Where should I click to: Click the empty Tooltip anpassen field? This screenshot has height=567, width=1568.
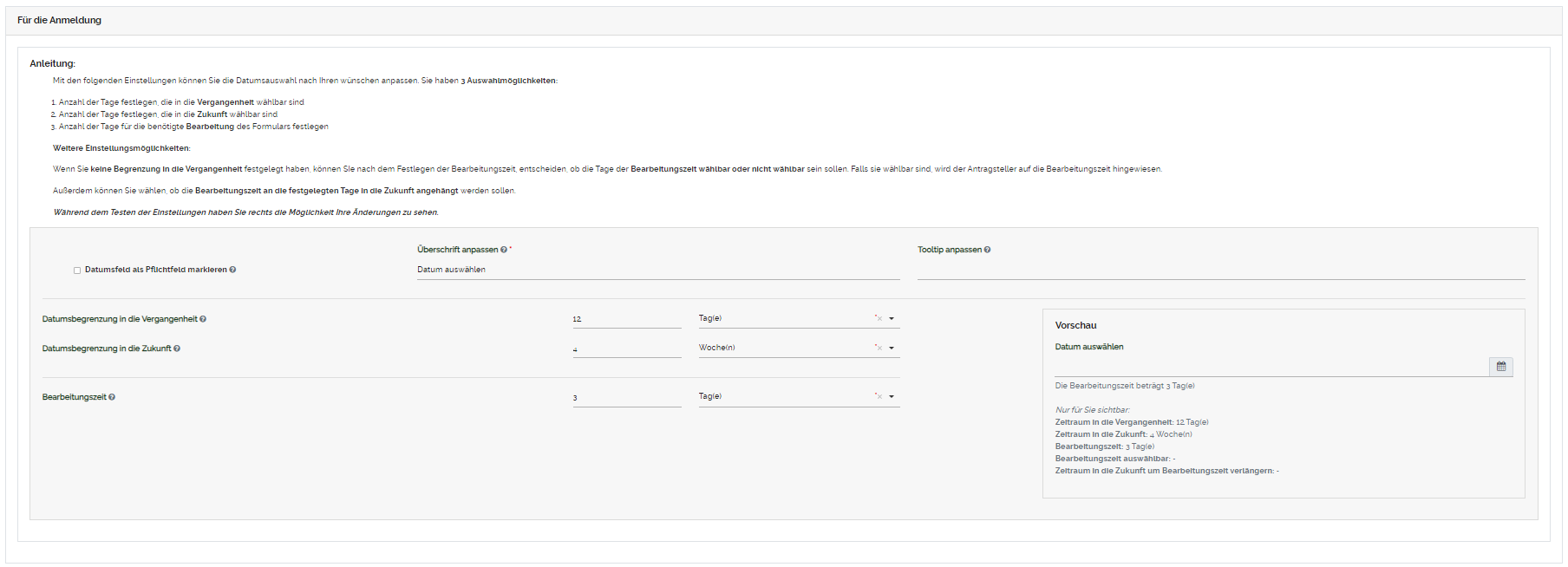[x=1220, y=270]
